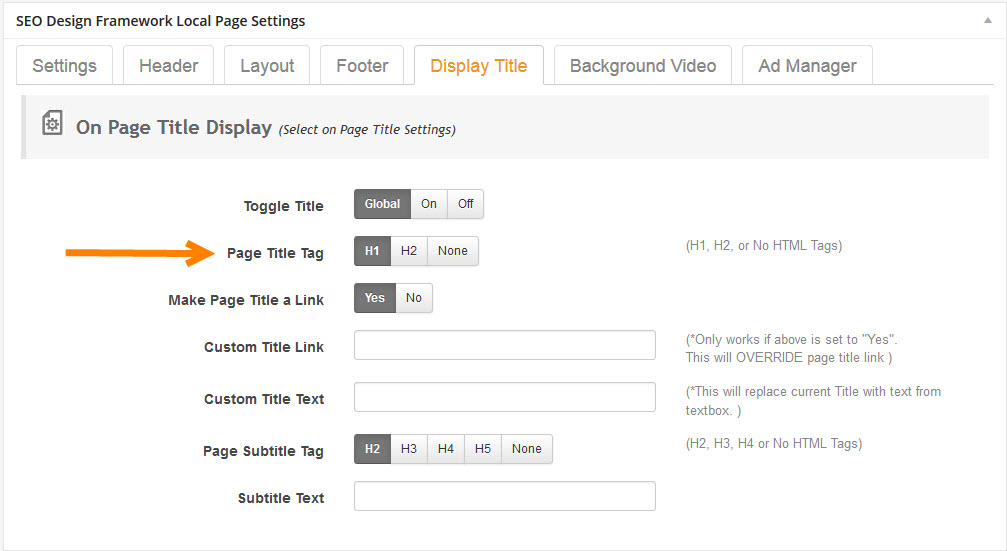The height and width of the screenshot is (551, 1007).
Task: Set Page Title Tag to None
Action: (x=453, y=251)
